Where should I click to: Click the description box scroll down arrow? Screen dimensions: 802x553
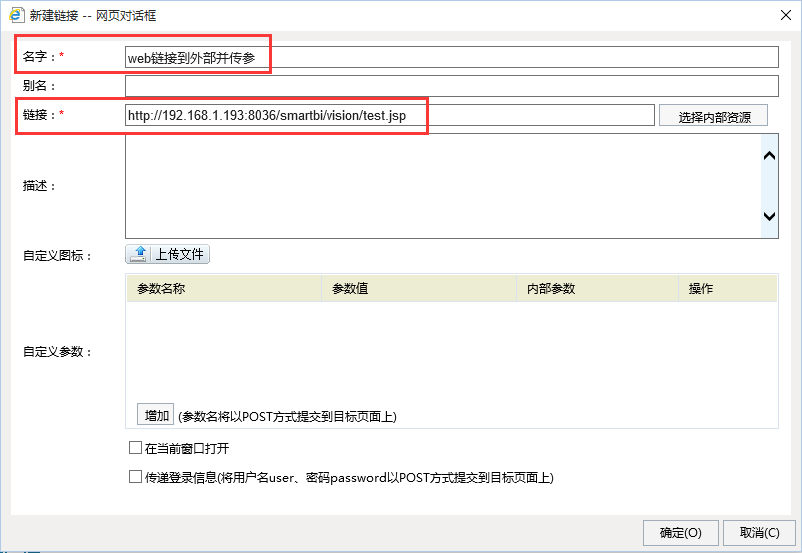coord(769,216)
